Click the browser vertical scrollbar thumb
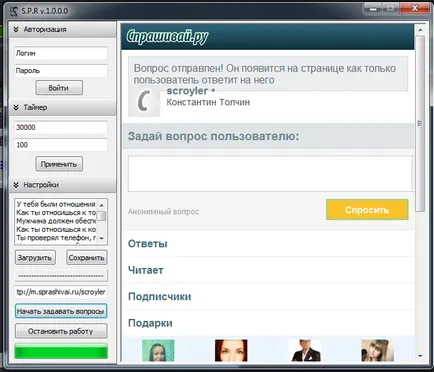Viewport: 434px width, 372px height. point(420,124)
